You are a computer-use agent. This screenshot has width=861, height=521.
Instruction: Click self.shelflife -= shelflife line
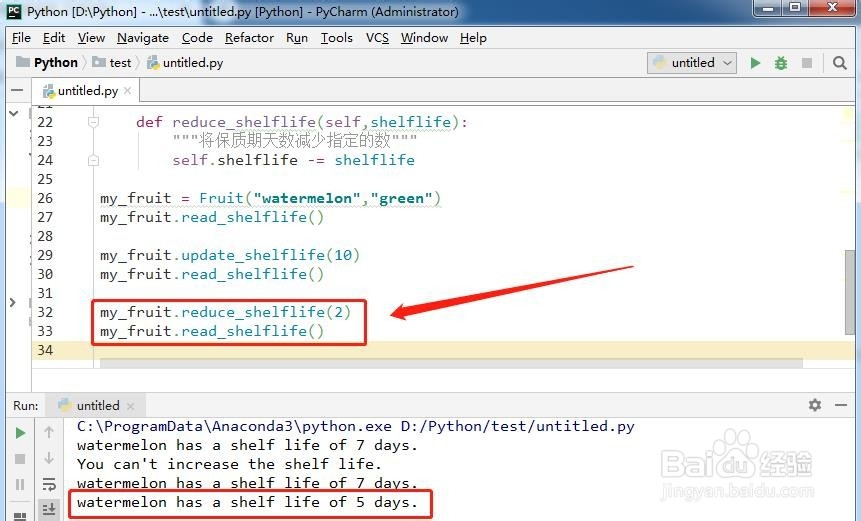(x=293, y=160)
